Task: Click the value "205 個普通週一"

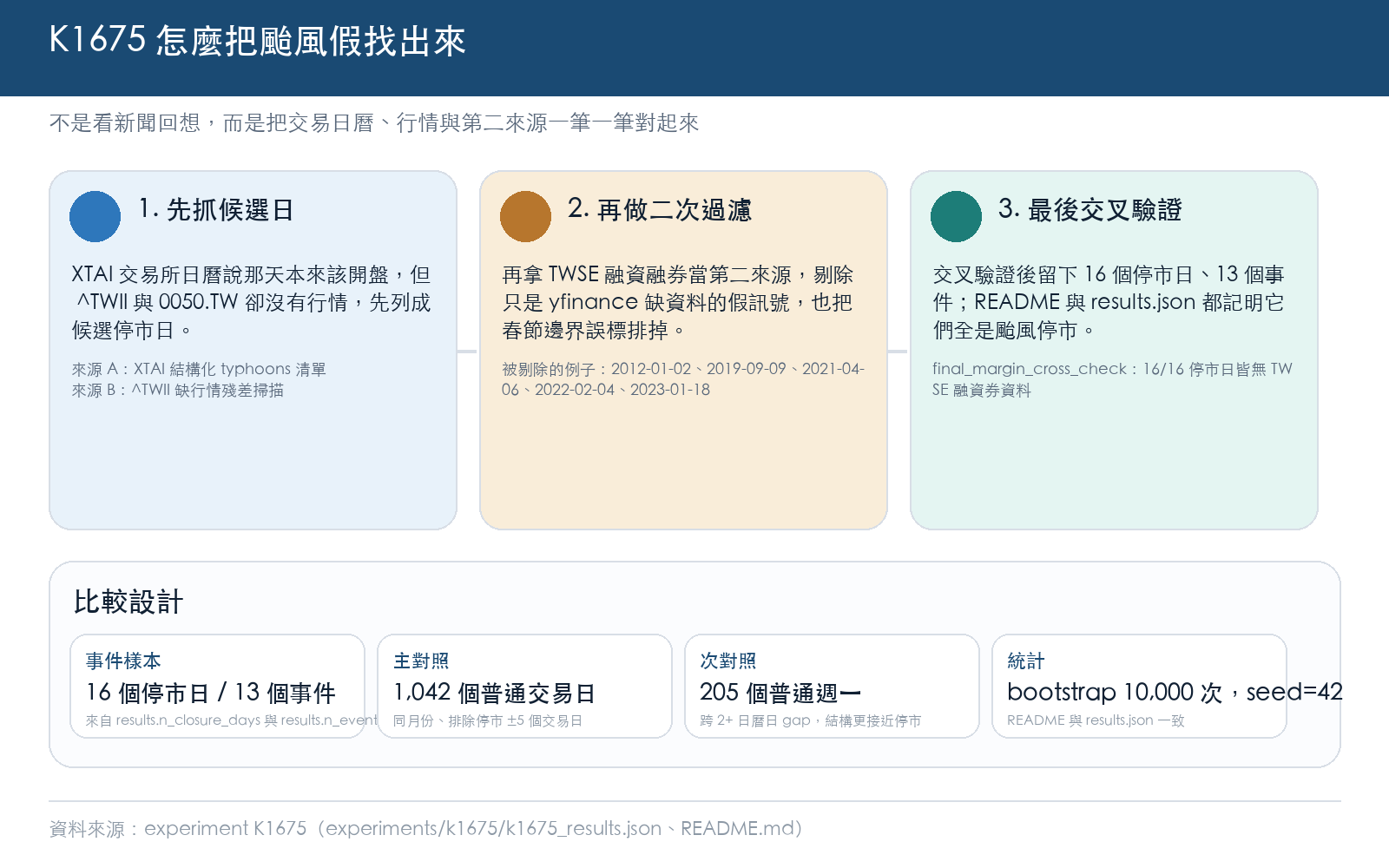Action: point(780,693)
